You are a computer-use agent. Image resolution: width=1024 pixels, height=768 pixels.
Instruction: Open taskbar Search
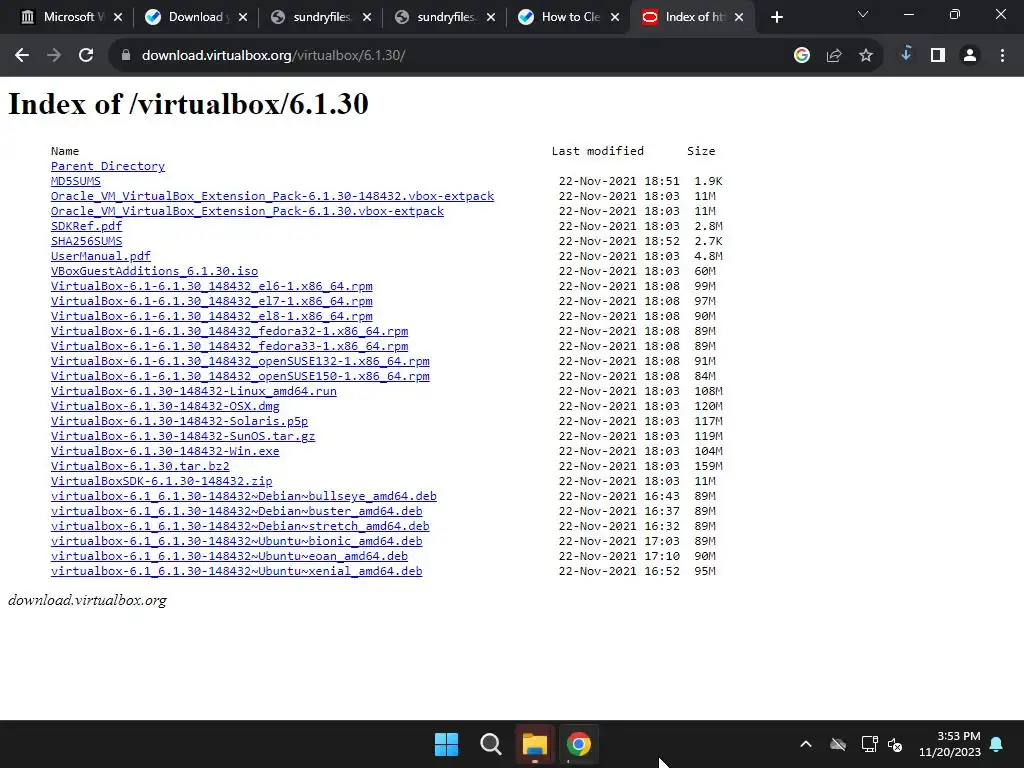click(x=490, y=744)
